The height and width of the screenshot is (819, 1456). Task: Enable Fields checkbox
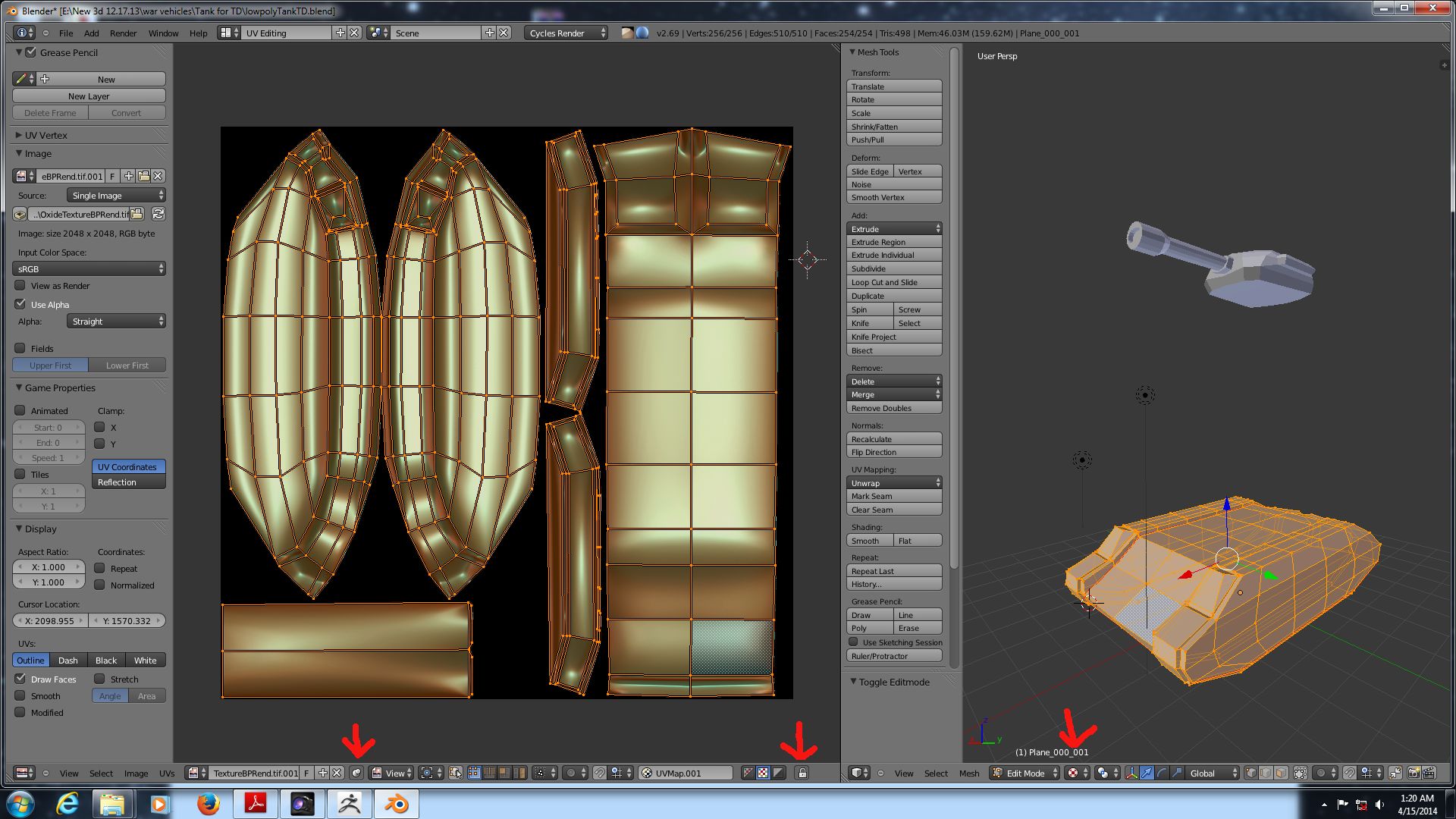20,348
